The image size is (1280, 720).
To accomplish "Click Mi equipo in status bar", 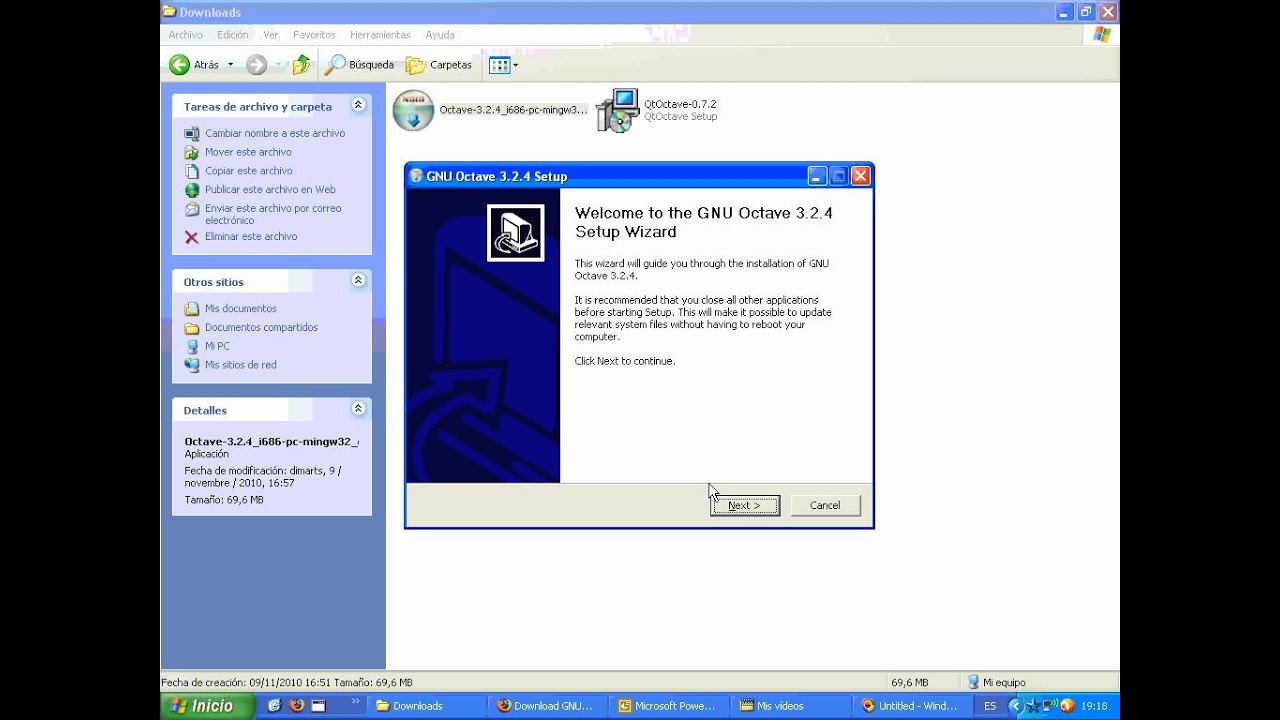I will (x=996, y=682).
